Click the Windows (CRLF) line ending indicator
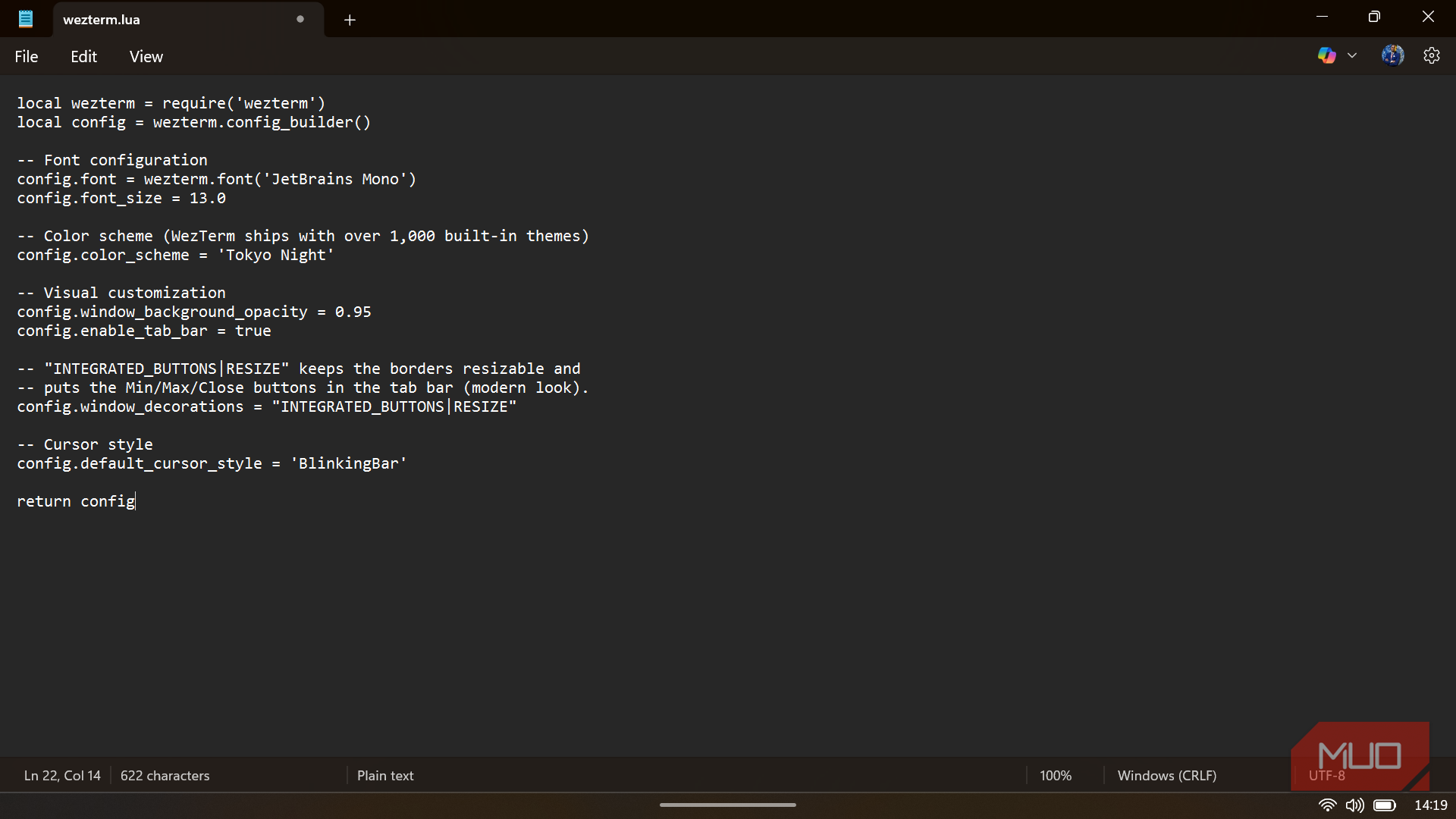The image size is (1456, 819). (x=1167, y=776)
